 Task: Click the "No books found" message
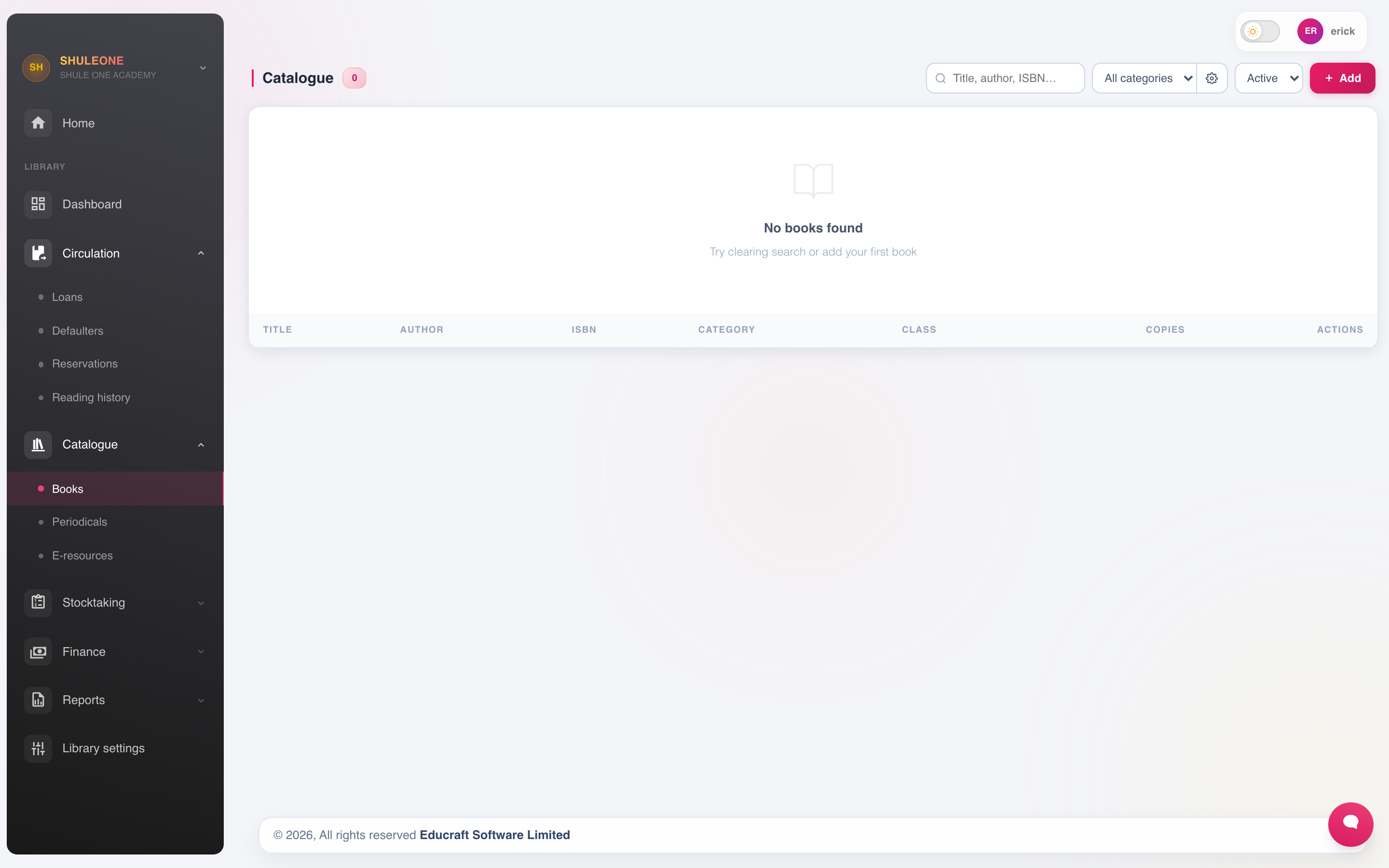pos(813,228)
